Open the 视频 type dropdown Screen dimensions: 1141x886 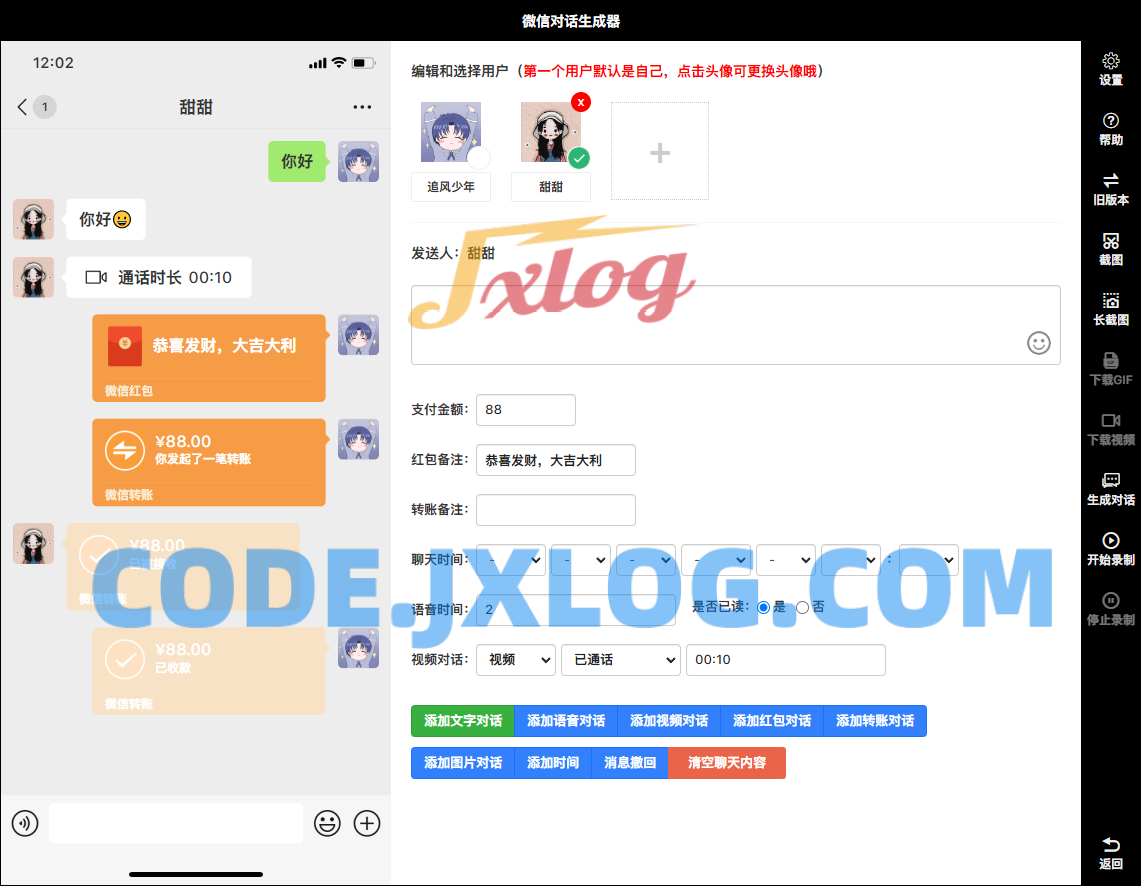[516, 660]
